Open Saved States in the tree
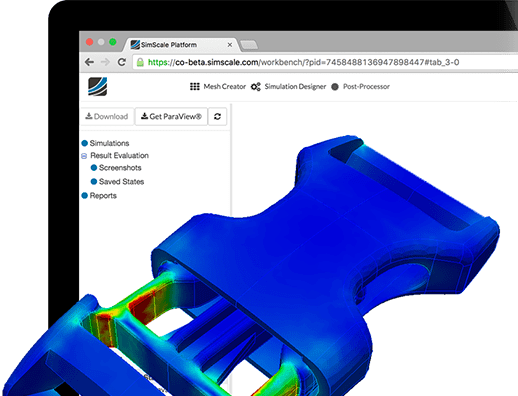The height and width of the screenshot is (396, 518). coord(121,182)
